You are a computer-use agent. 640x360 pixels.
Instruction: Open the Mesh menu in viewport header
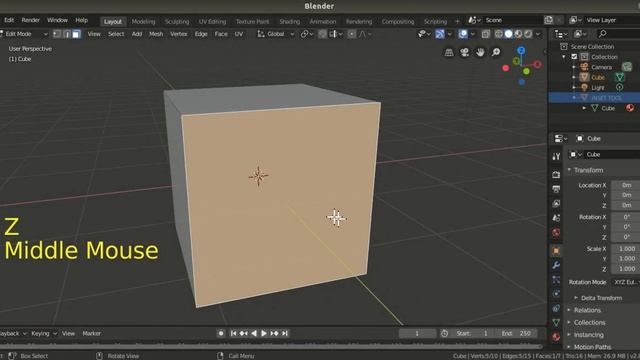156,34
